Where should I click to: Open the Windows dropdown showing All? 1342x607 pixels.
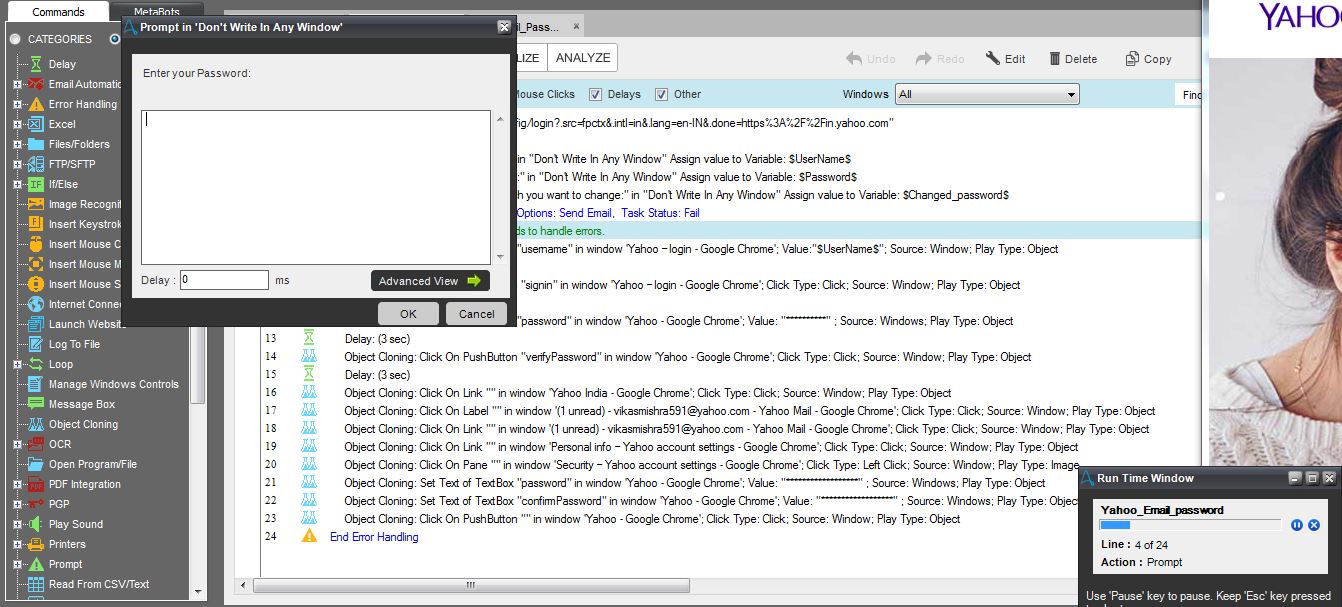986,94
